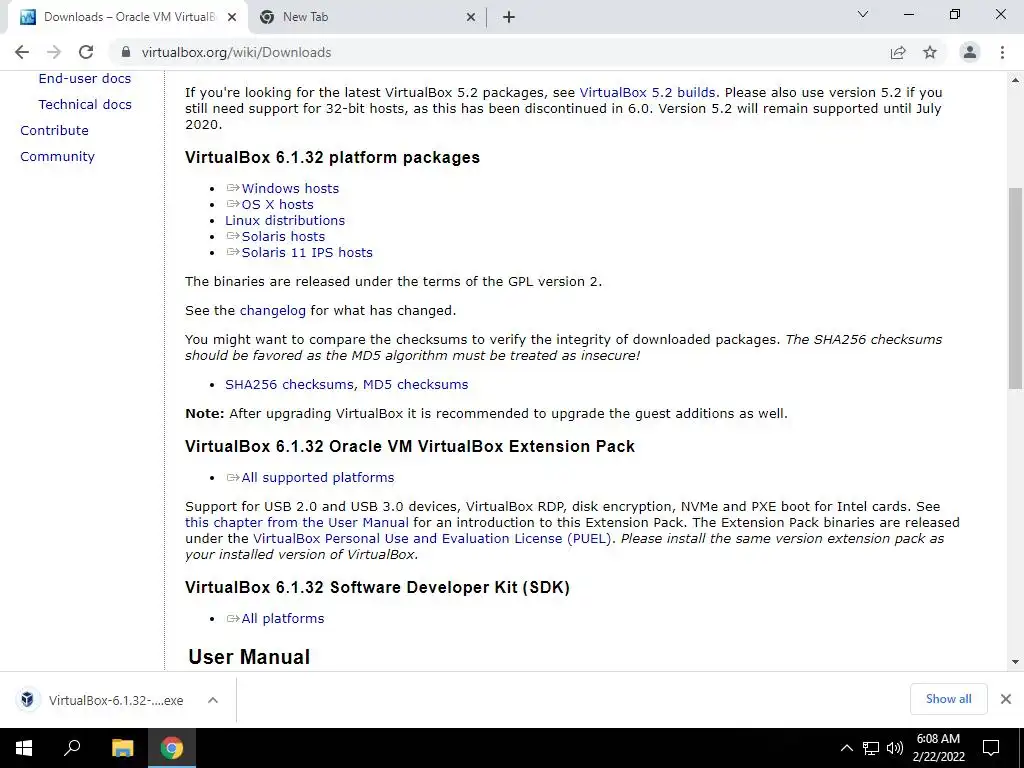This screenshot has height=768, width=1024.
Task: Reload the VirtualBox downloads page
Action: coord(86,52)
